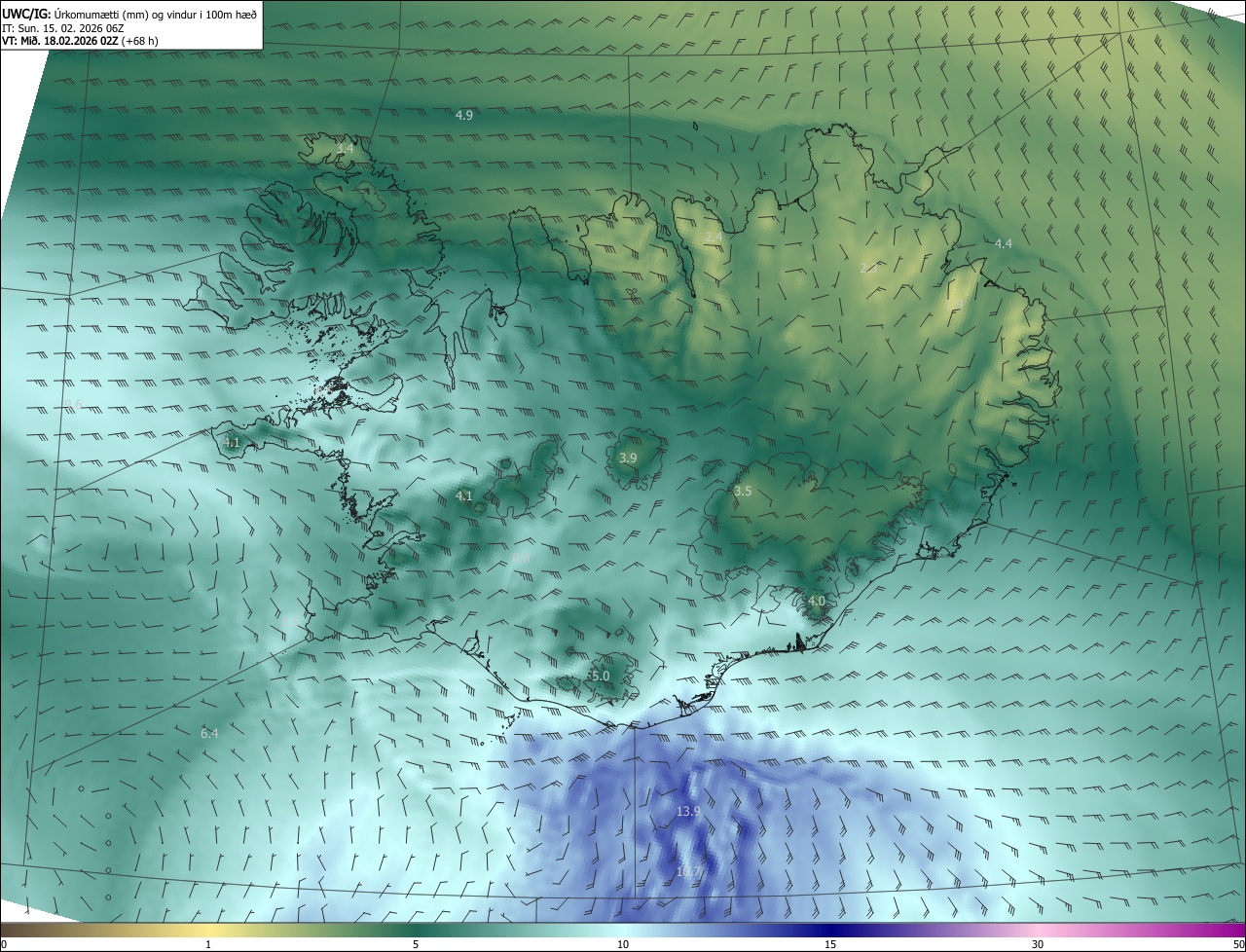Click the 9.6 value over the western sea
Image resolution: width=1246 pixels, height=952 pixels.
pos(74,404)
